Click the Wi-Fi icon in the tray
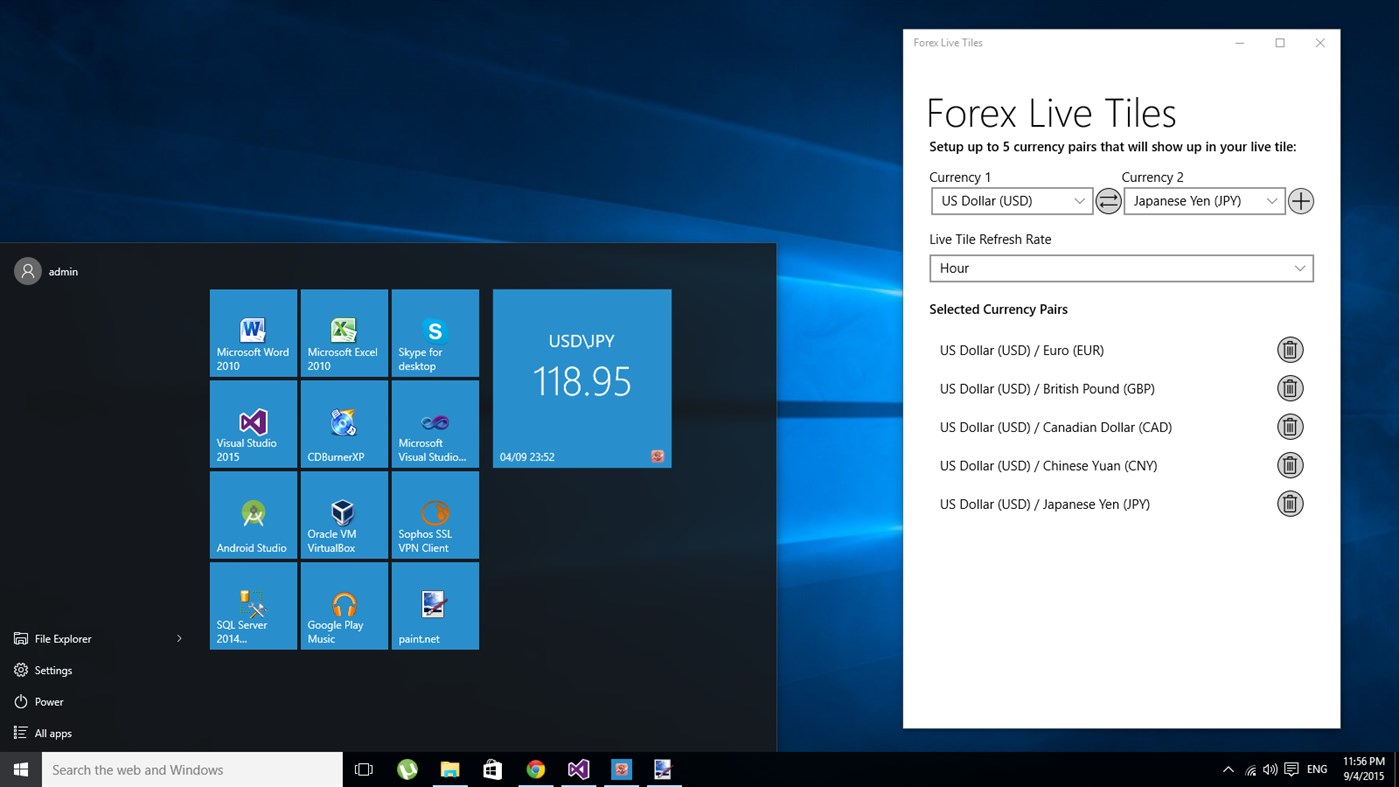The width and height of the screenshot is (1399, 787). (x=1249, y=770)
